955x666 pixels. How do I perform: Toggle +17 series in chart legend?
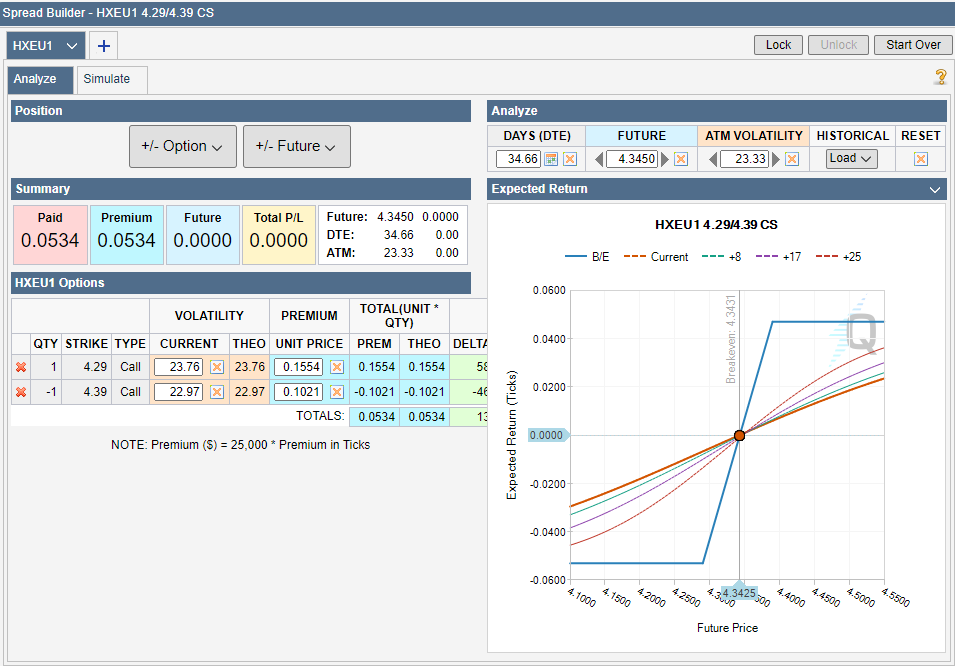click(x=778, y=257)
